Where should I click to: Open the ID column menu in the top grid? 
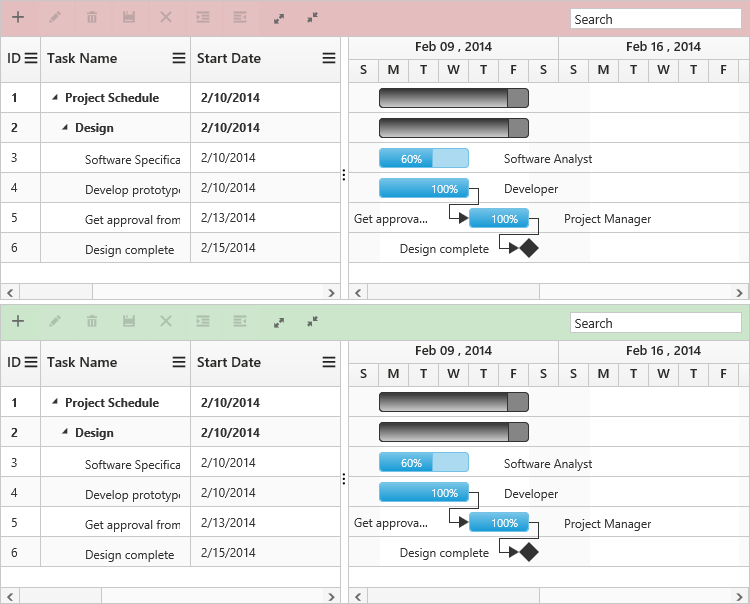coord(31,59)
